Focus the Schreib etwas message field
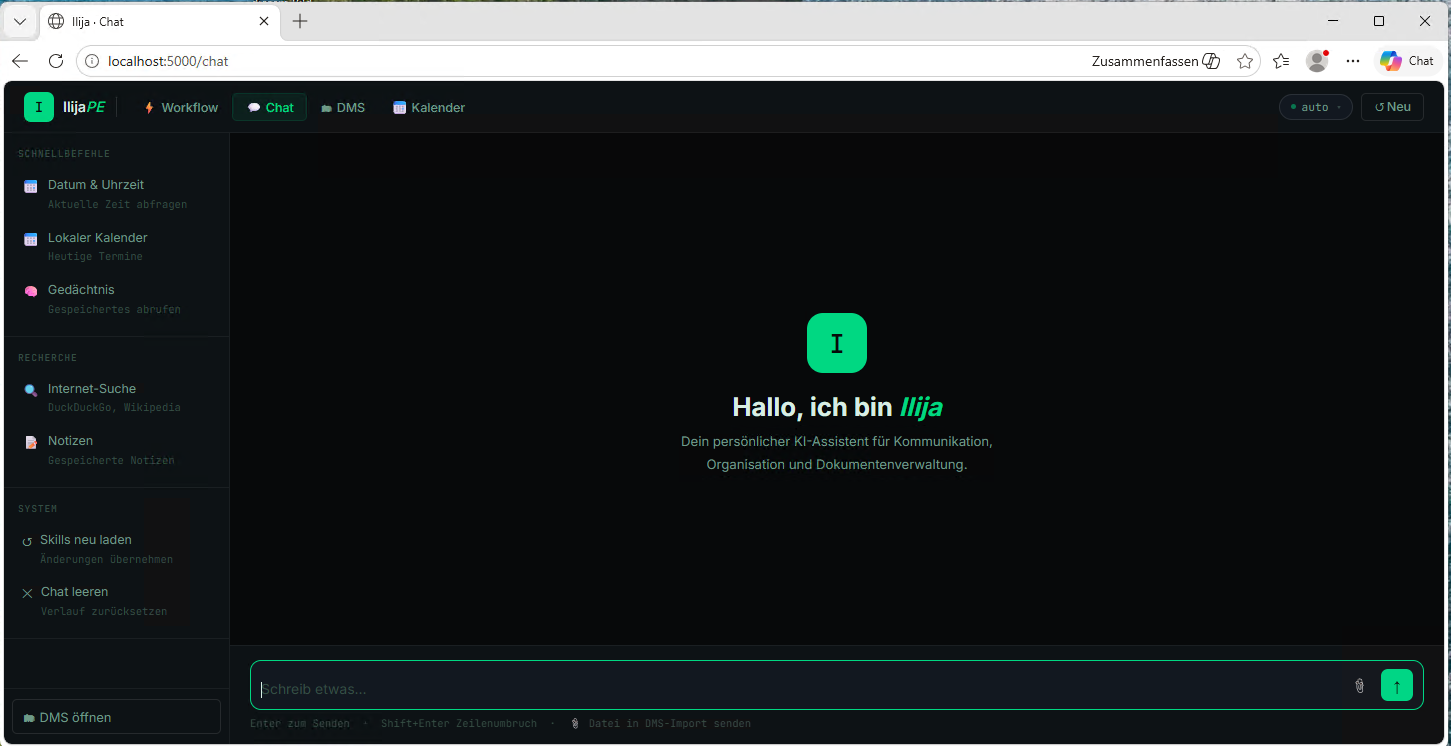This screenshot has width=1451, height=746. pyautogui.click(x=800, y=688)
